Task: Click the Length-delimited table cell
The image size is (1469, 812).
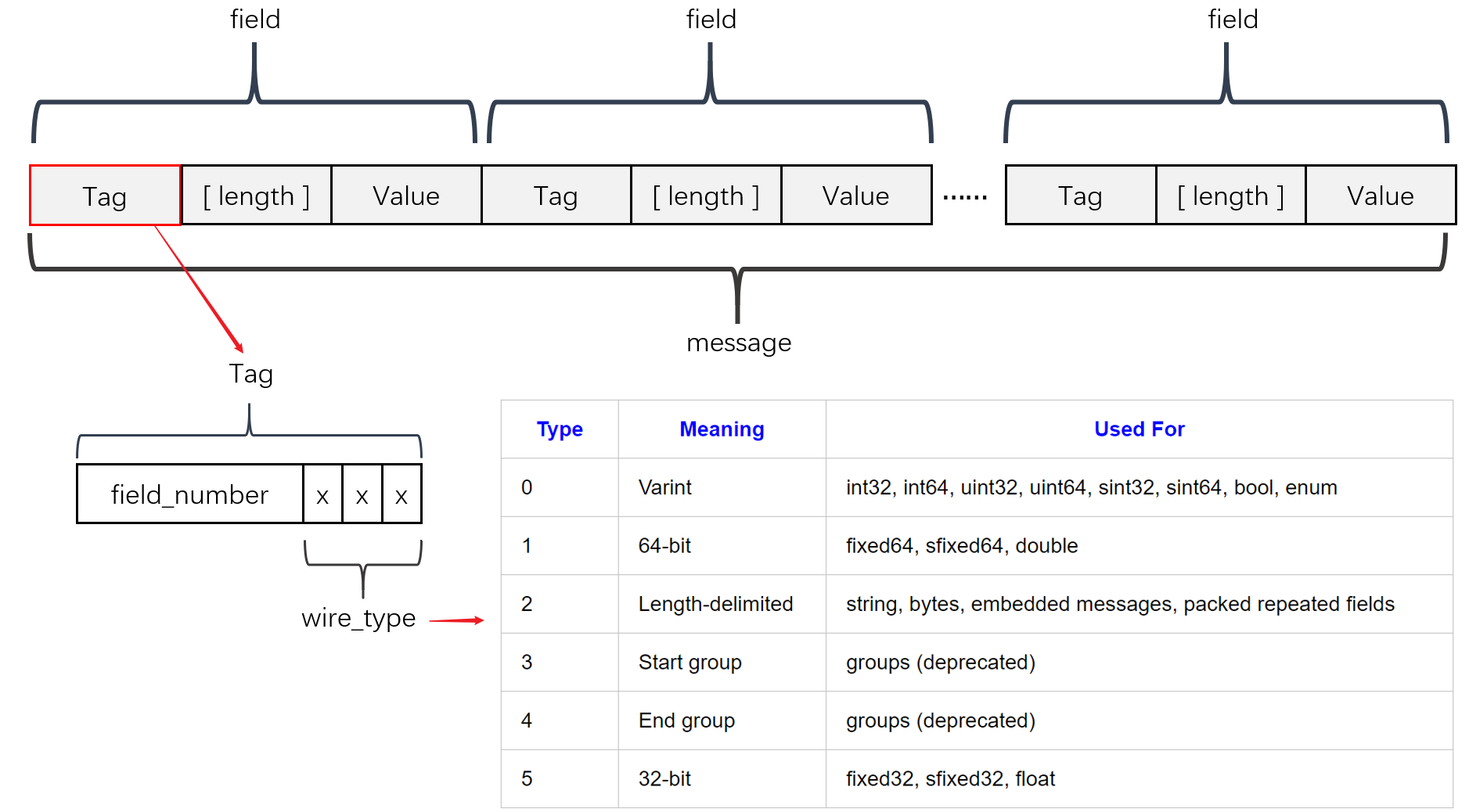Action: pos(715,604)
